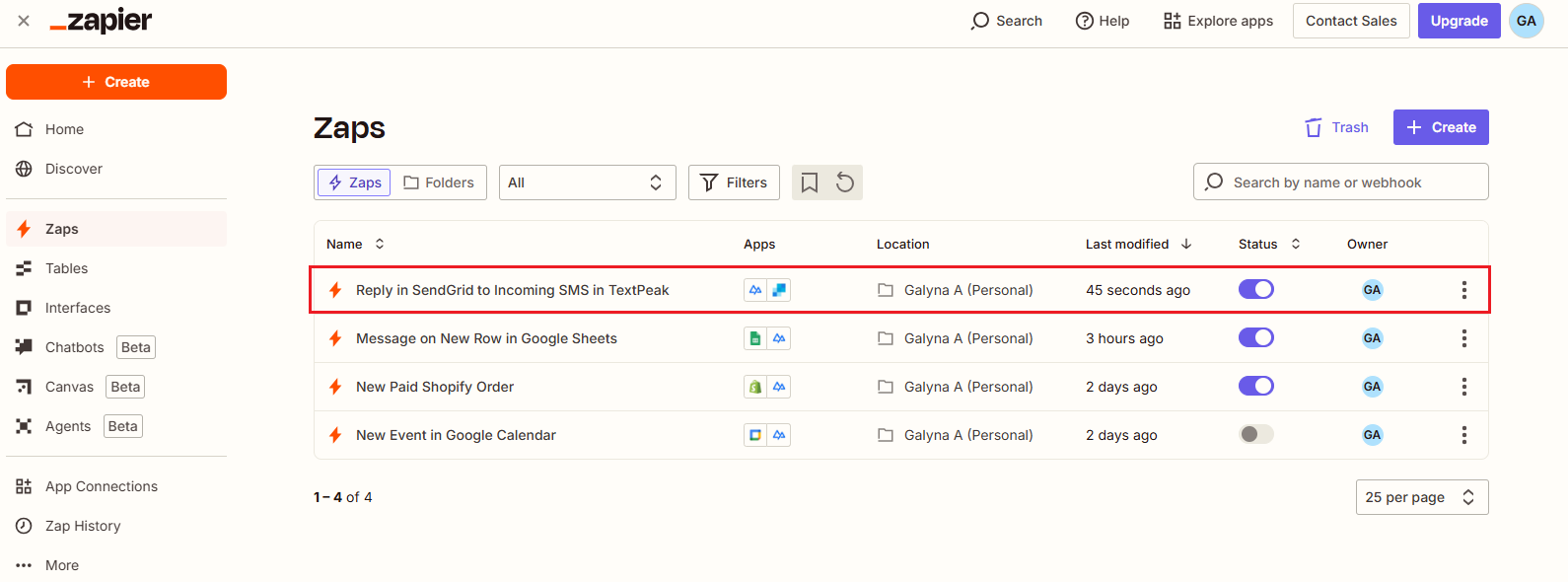Screen dimensions: 1568x582
Task: Open the Filters button
Action: (x=734, y=182)
